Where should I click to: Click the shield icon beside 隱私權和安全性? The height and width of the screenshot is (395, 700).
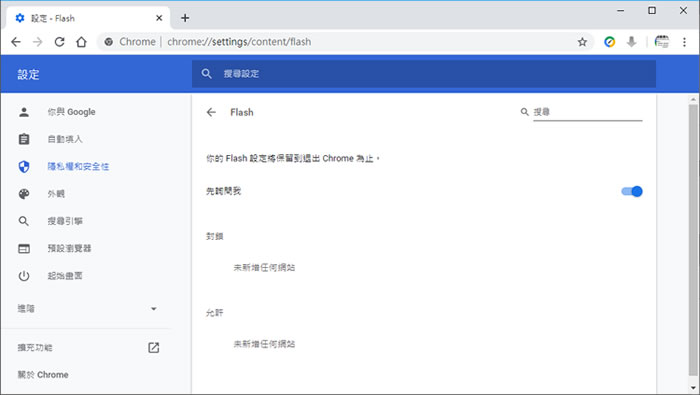tap(24, 166)
